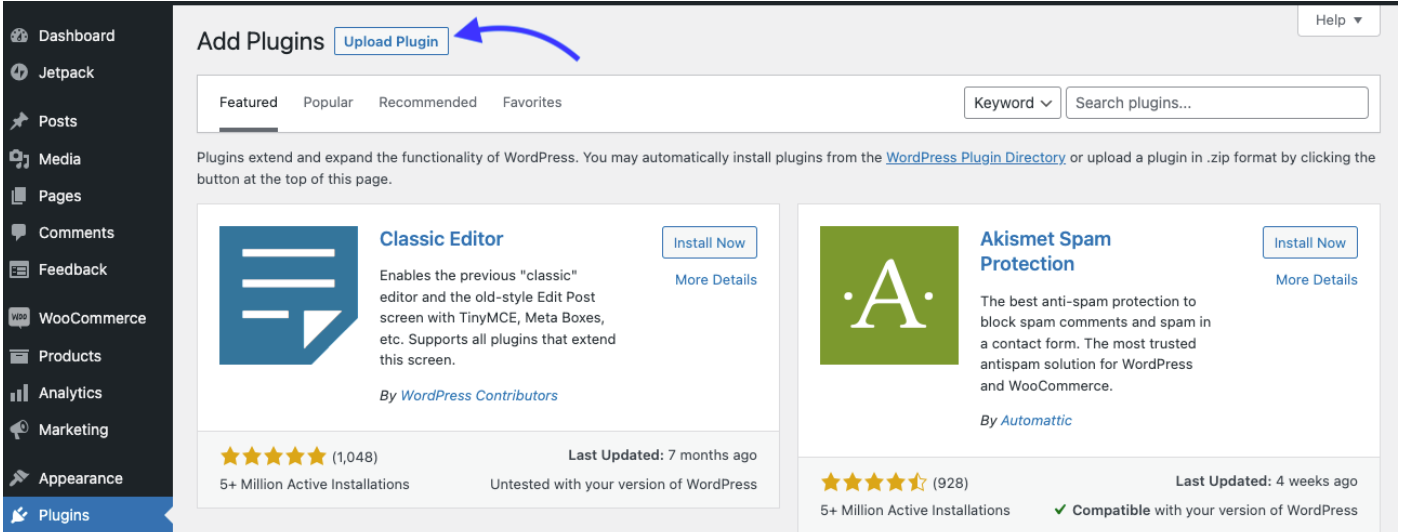The width and height of the screenshot is (1413, 532).
Task: Click 'Compatible with your version of WordPress' text
Action: tap(1206, 510)
